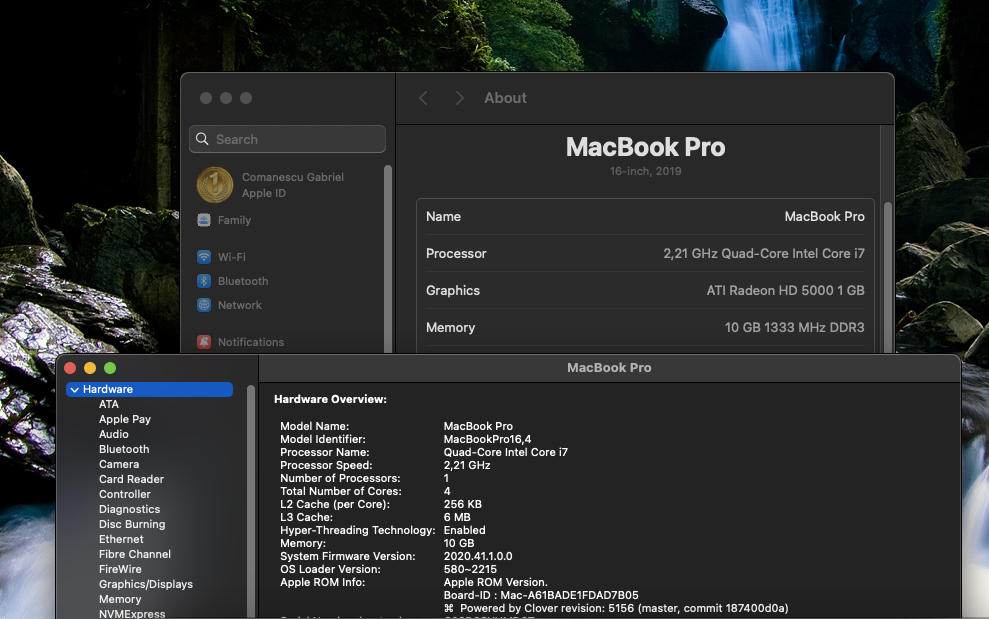Click the Model Identifier value MacBookPro16,4
Screen dimensions: 989x619
pyautogui.click(x=487, y=439)
